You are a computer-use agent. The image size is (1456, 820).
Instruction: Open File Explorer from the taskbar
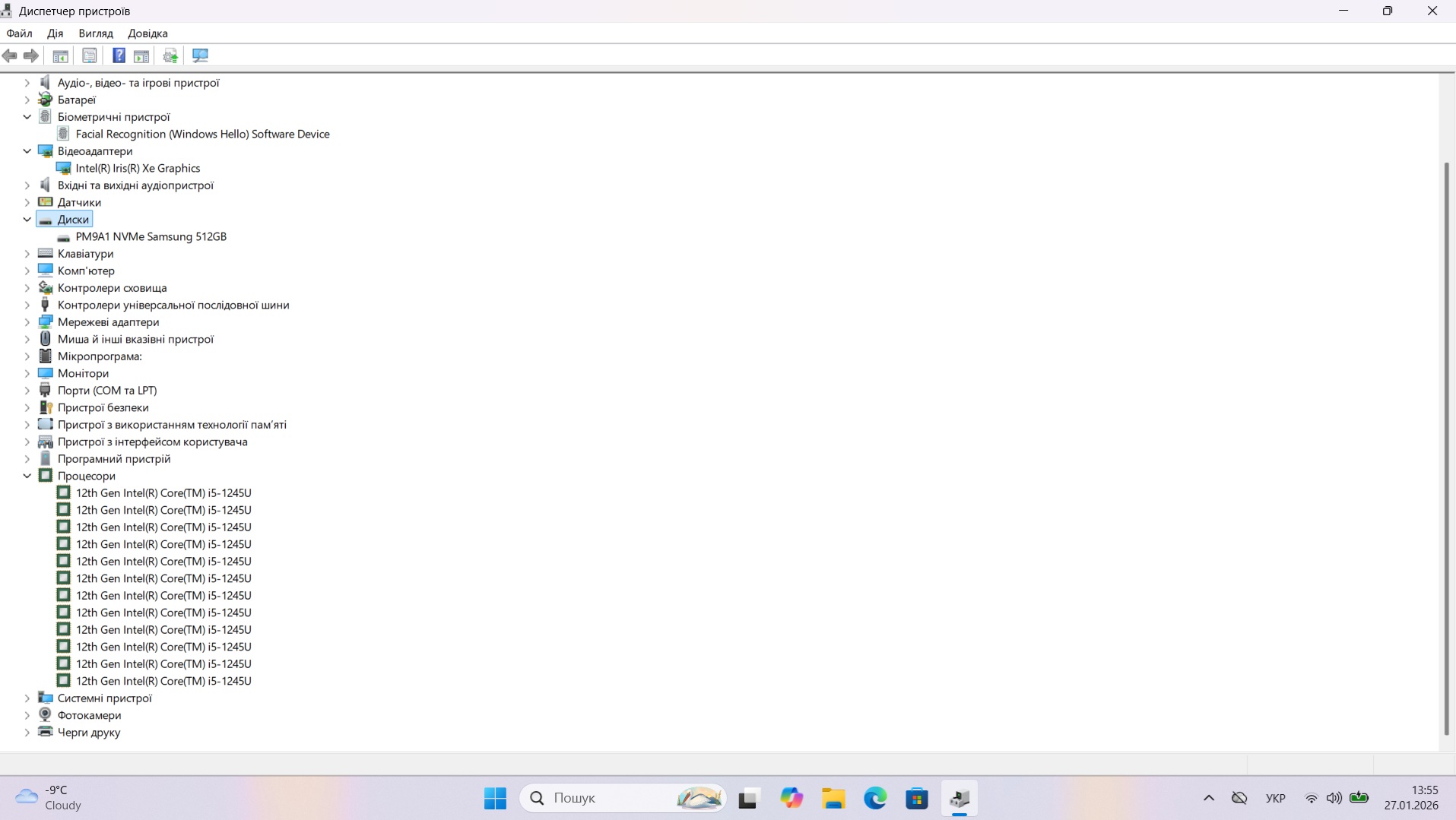tap(833, 798)
